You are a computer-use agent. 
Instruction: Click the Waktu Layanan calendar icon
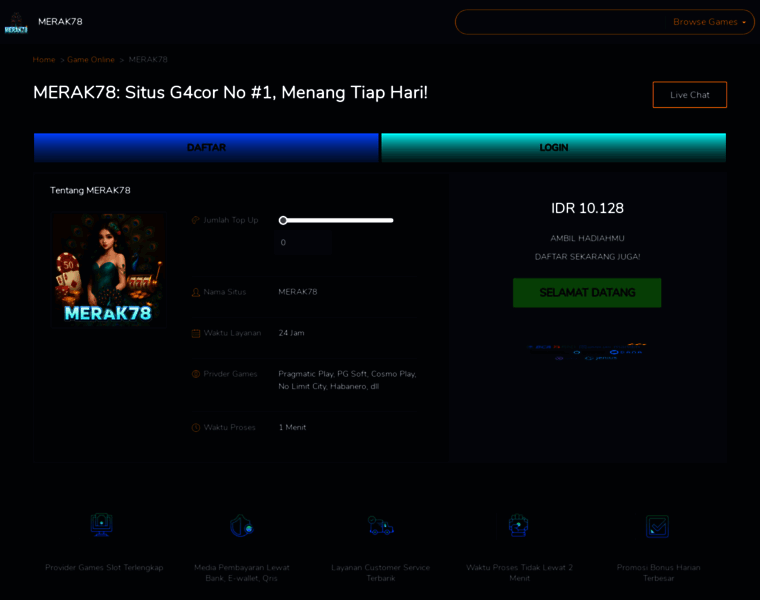click(196, 333)
